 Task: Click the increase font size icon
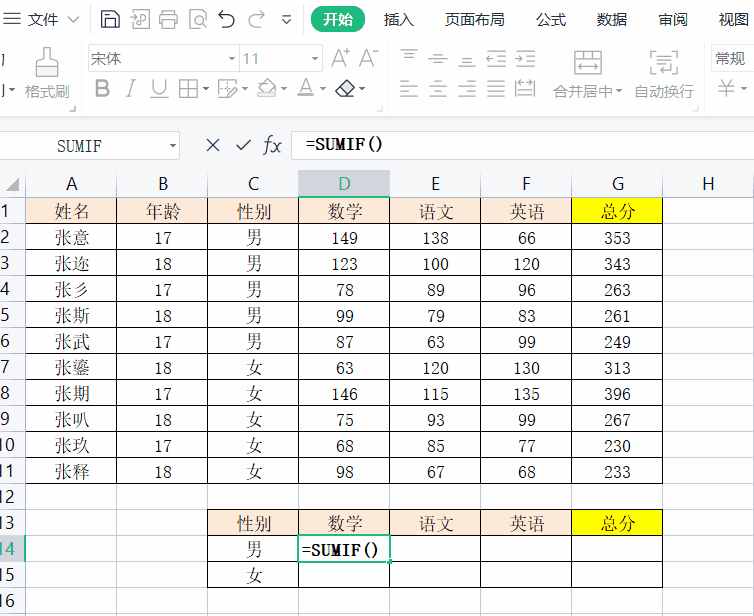pos(341,58)
